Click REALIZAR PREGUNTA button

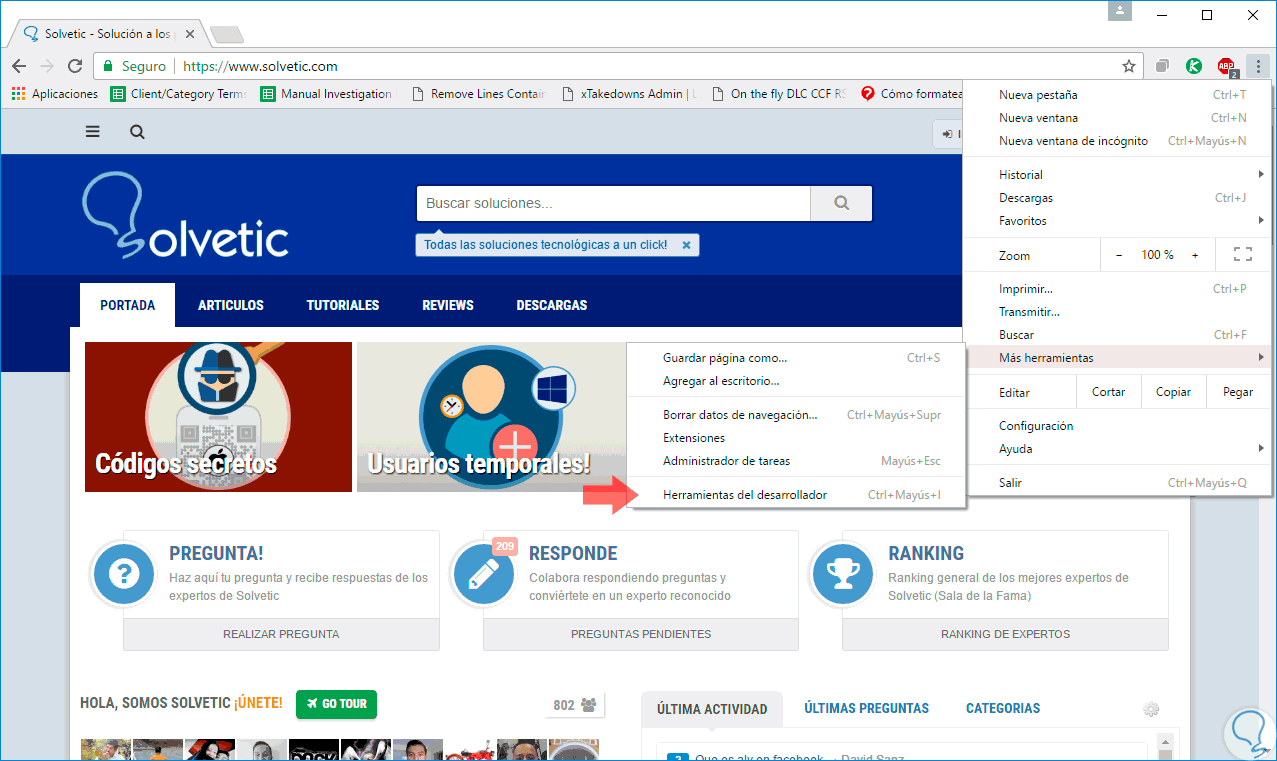281,634
